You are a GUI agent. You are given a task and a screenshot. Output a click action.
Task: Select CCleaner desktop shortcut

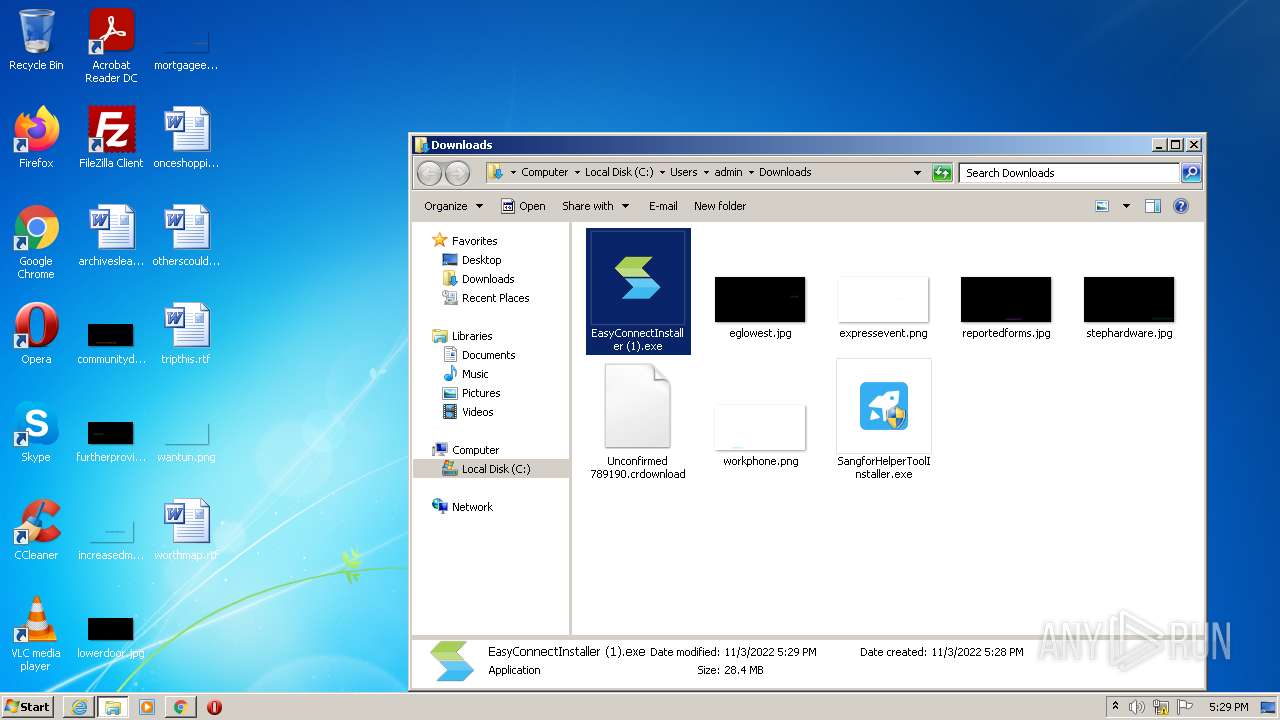pos(36,530)
